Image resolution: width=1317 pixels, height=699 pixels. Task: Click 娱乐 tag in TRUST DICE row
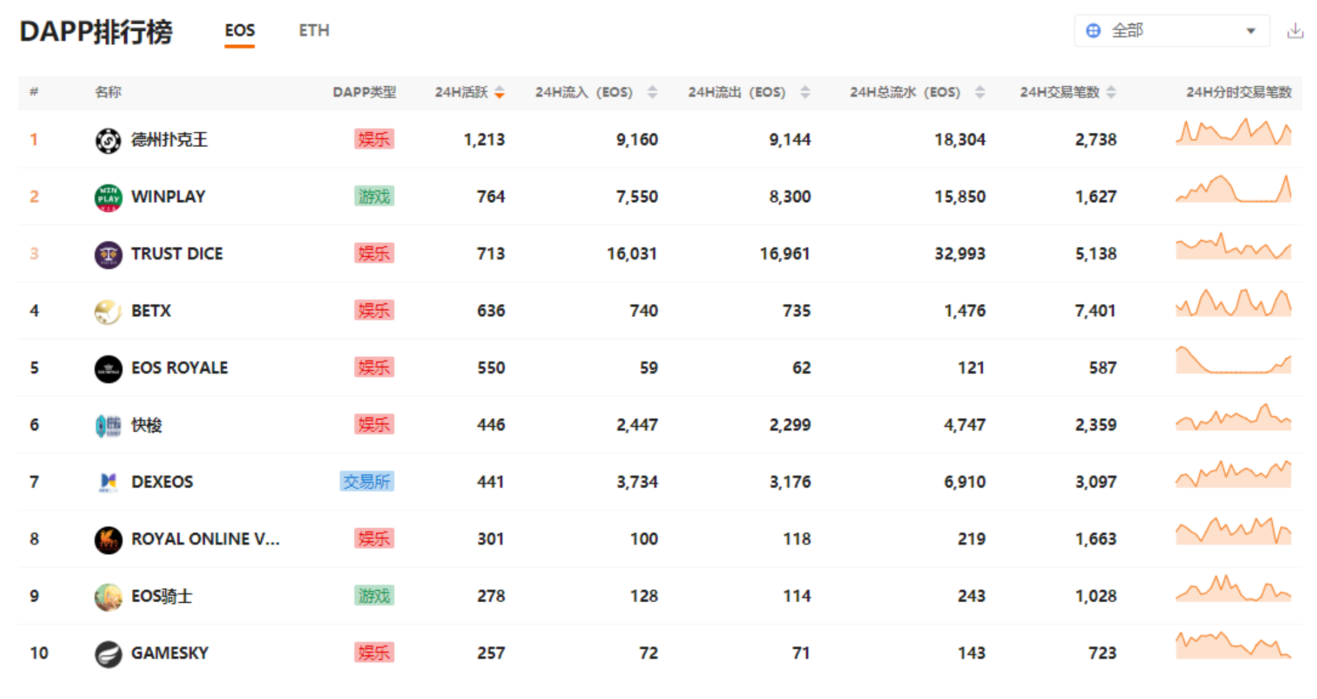pyautogui.click(x=374, y=254)
